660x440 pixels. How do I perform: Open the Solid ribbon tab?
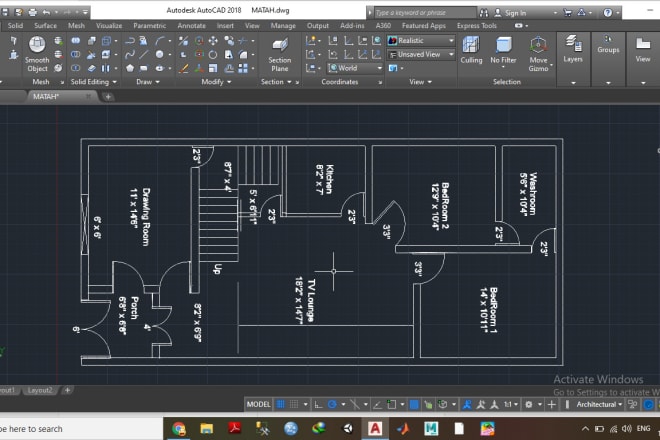point(15,26)
